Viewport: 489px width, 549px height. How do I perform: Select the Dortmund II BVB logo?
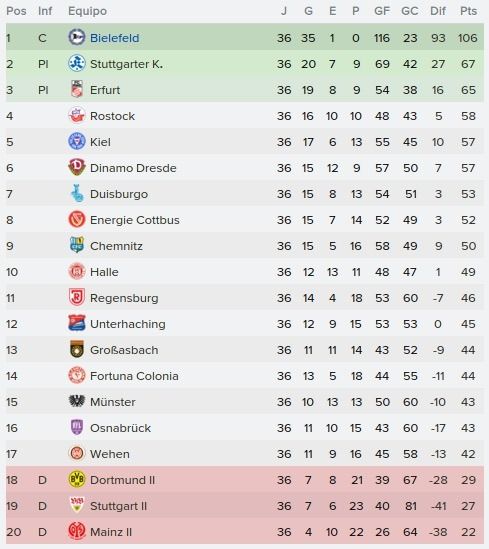point(77,479)
